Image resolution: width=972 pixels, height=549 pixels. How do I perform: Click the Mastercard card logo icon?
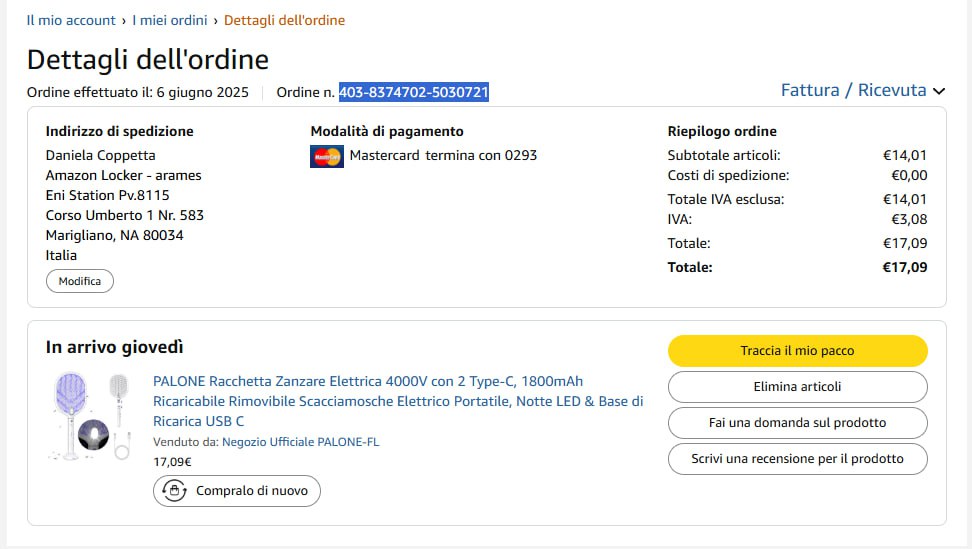[x=327, y=156]
